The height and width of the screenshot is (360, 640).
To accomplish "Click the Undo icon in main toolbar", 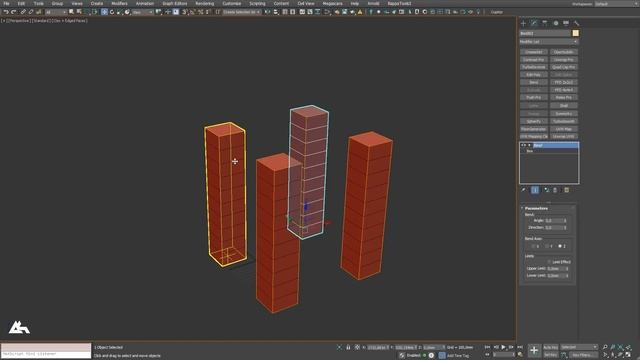I will tap(6, 12).
